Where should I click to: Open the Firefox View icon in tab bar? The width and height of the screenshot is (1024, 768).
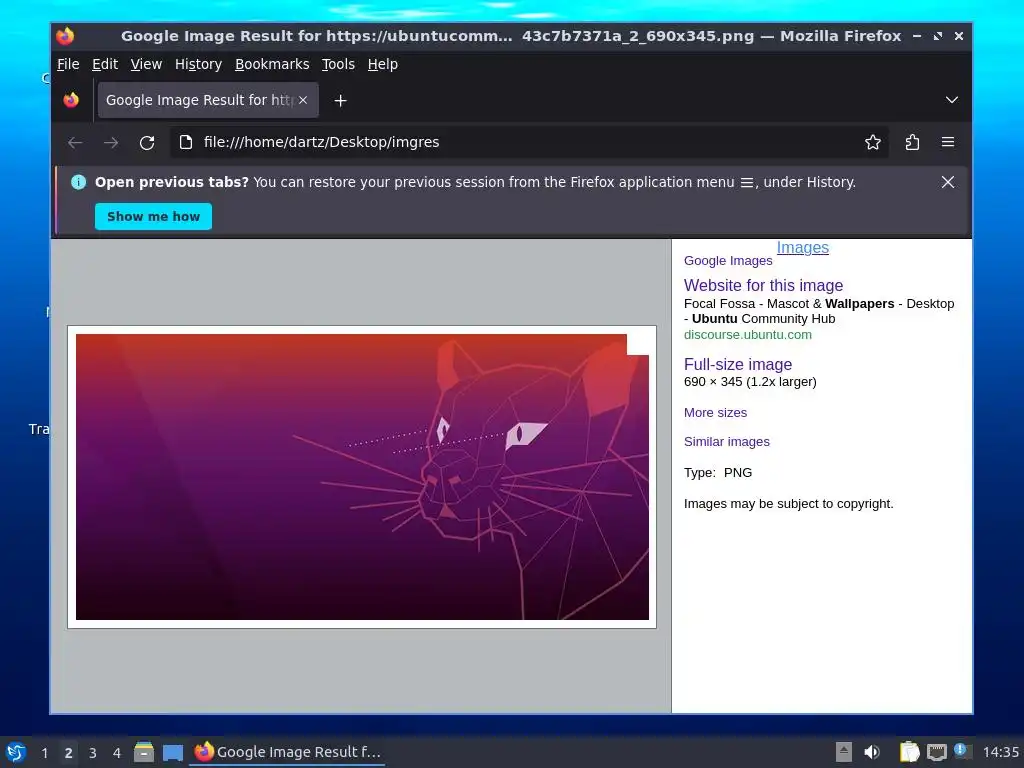[x=71, y=100]
